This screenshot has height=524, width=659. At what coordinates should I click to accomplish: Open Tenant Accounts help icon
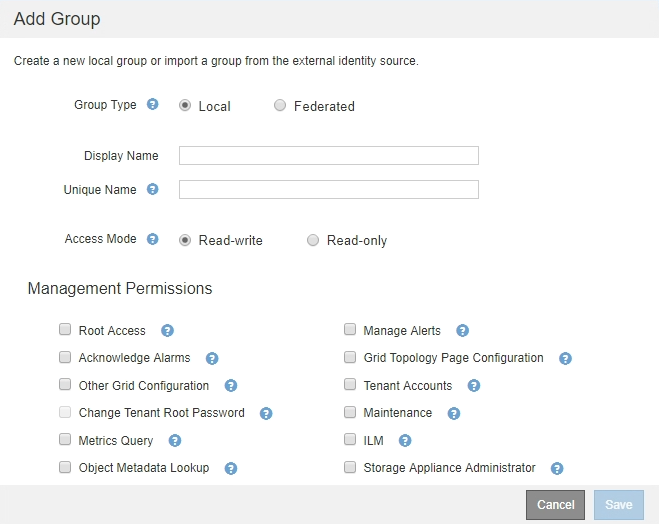point(474,385)
